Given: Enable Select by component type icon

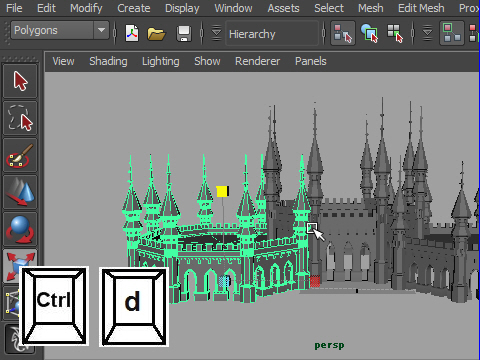Looking at the screenshot, I should point(395,33).
